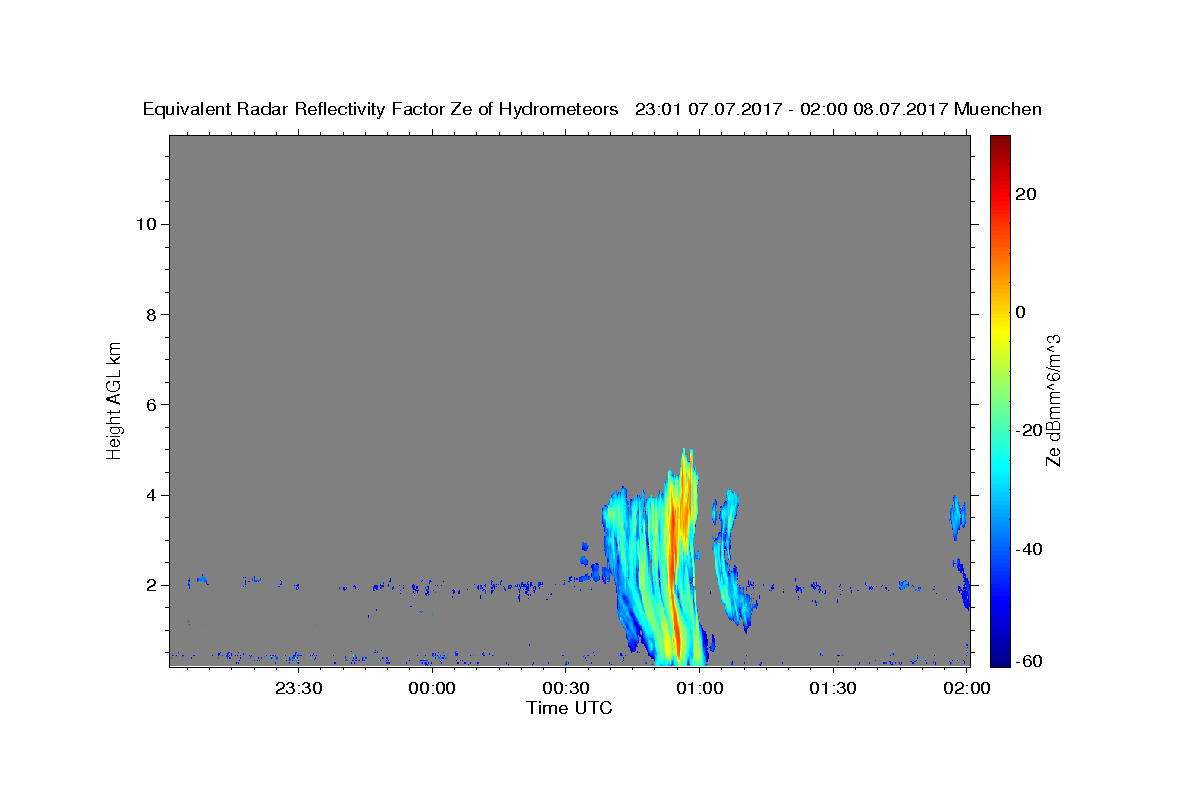This screenshot has height=800, width=1200.
Task: Click the 01:30 time tick label
Action: click(x=833, y=688)
